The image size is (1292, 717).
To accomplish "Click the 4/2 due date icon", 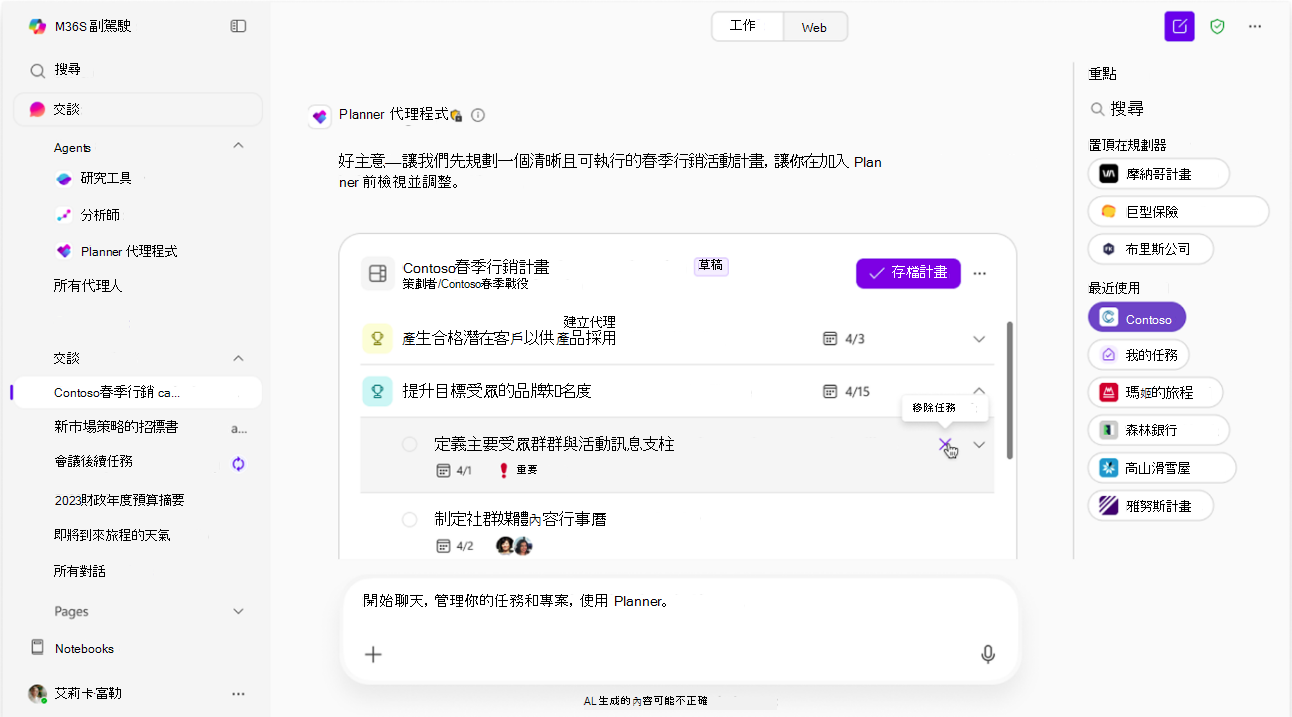I will tap(444, 546).
